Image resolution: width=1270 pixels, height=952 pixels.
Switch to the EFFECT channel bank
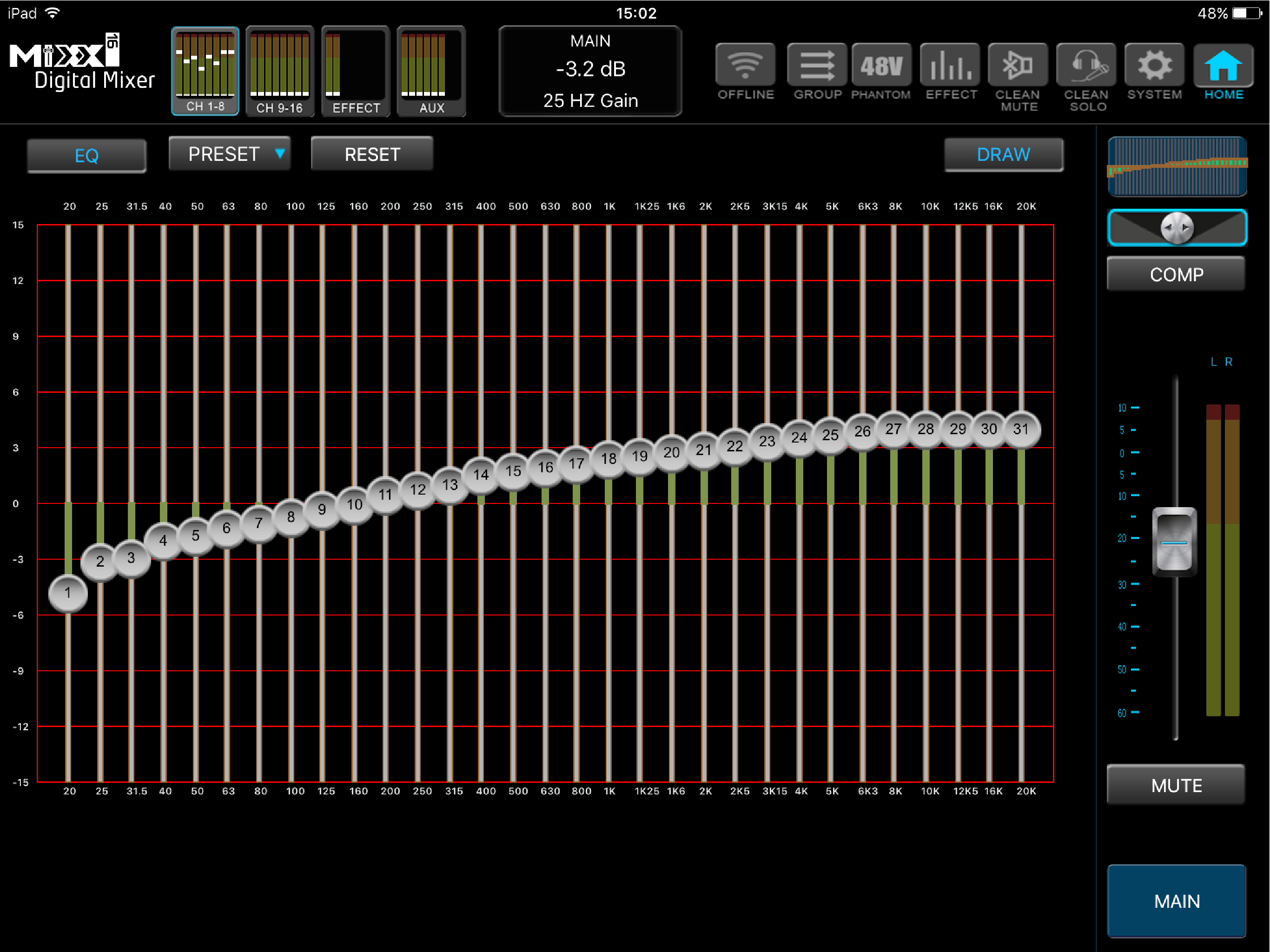pyautogui.click(x=356, y=71)
